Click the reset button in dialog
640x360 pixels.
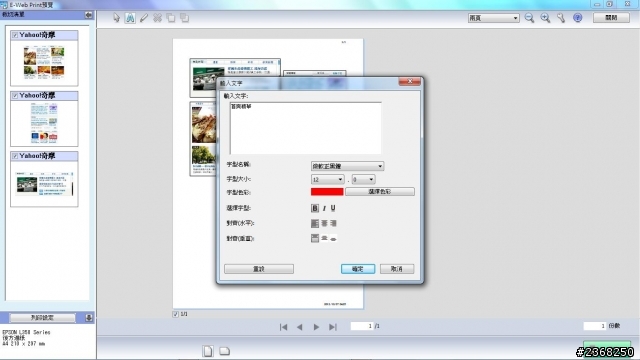(259, 269)
